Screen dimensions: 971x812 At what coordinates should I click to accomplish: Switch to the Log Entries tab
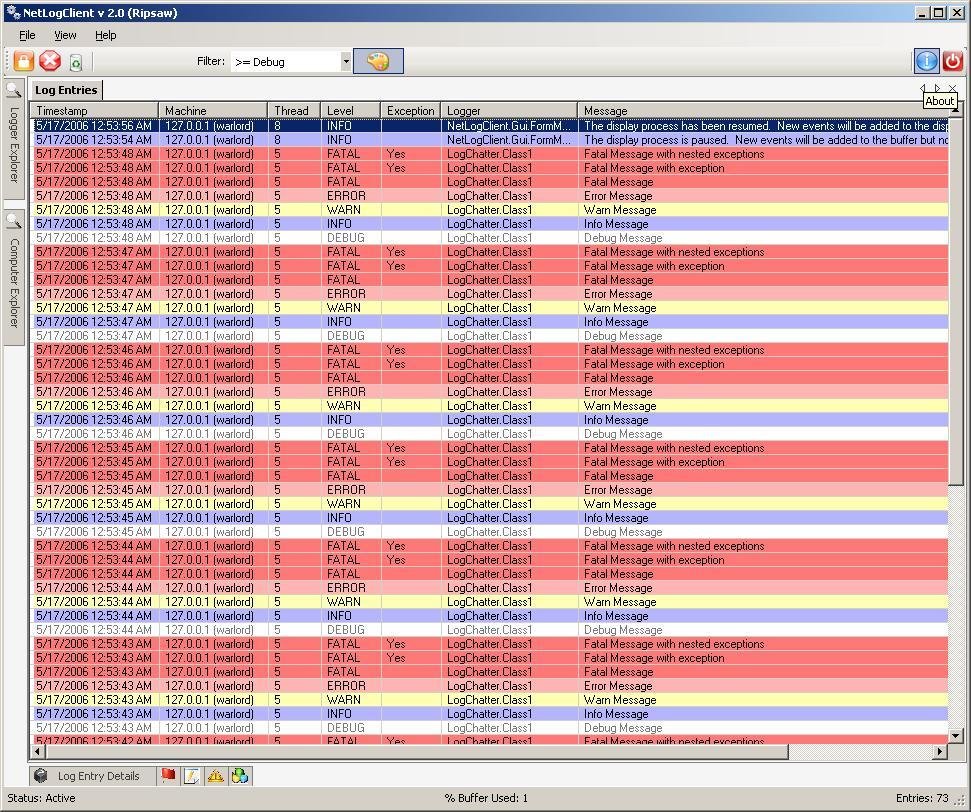click(x=66, y=89)
